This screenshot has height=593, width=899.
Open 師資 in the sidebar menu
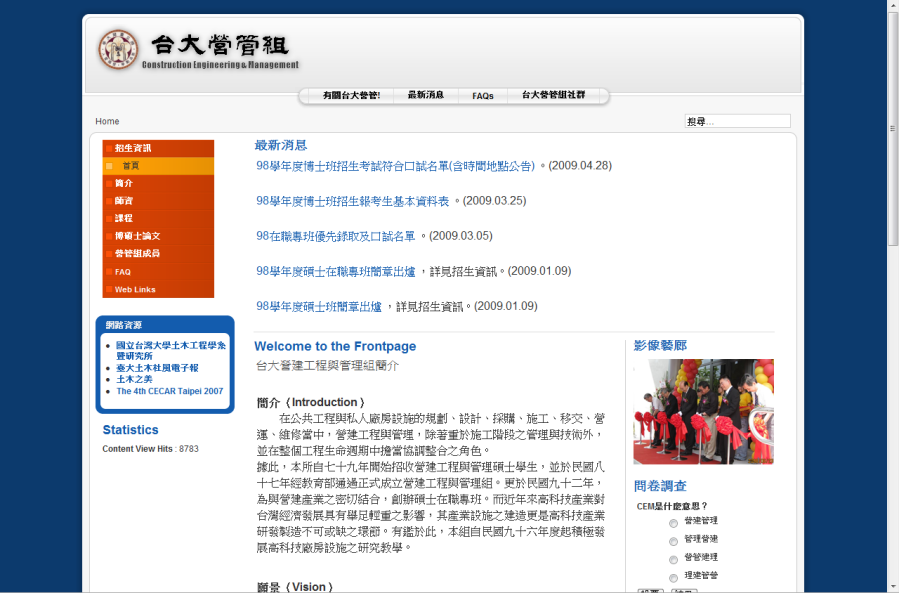tap(123, 201)
